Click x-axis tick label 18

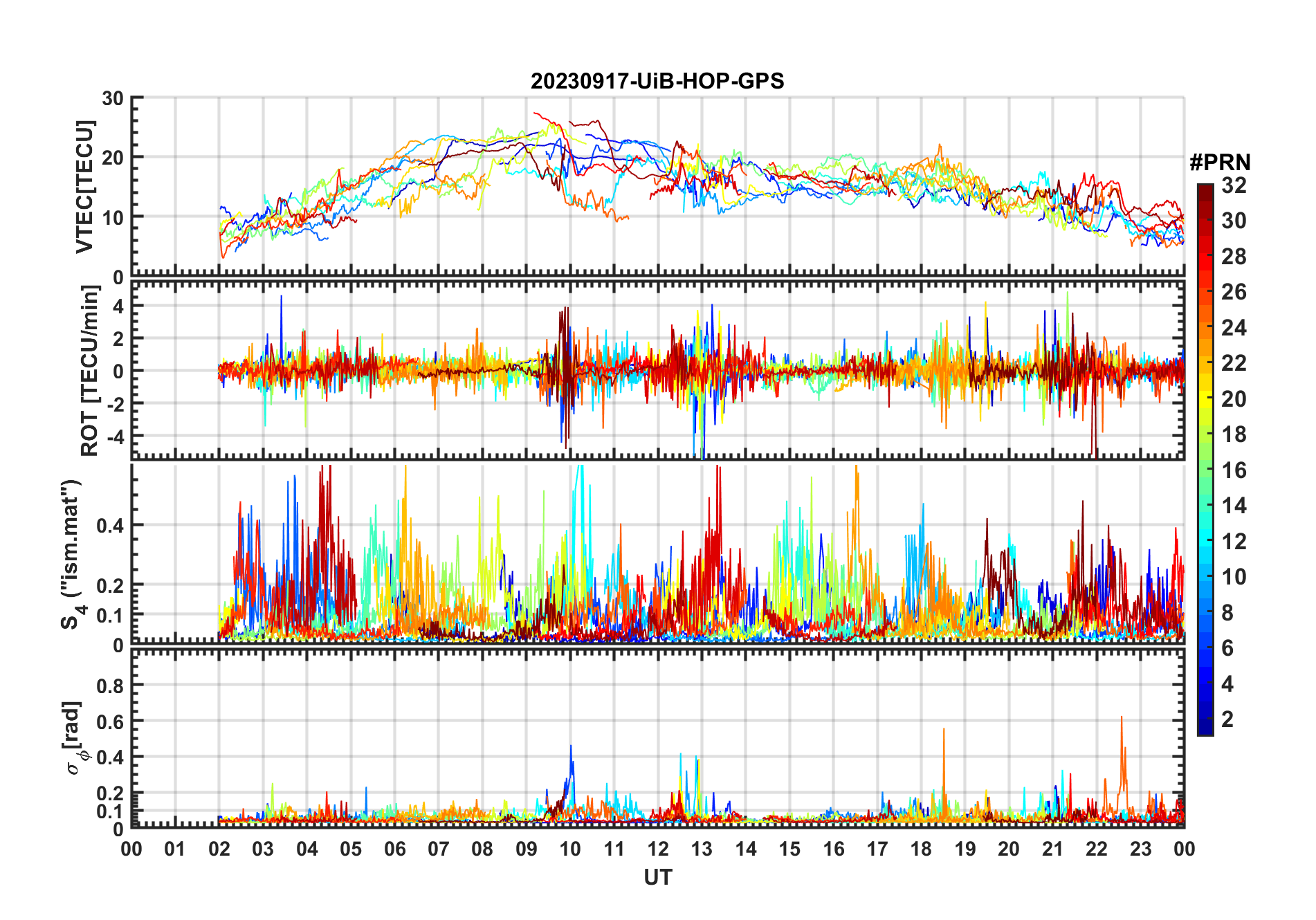pos(921,849)
